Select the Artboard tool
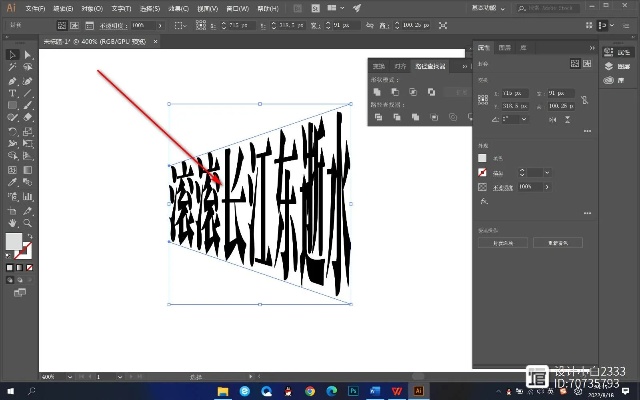The width and height of the screenshot is (640, 400). tap(12, 211)
